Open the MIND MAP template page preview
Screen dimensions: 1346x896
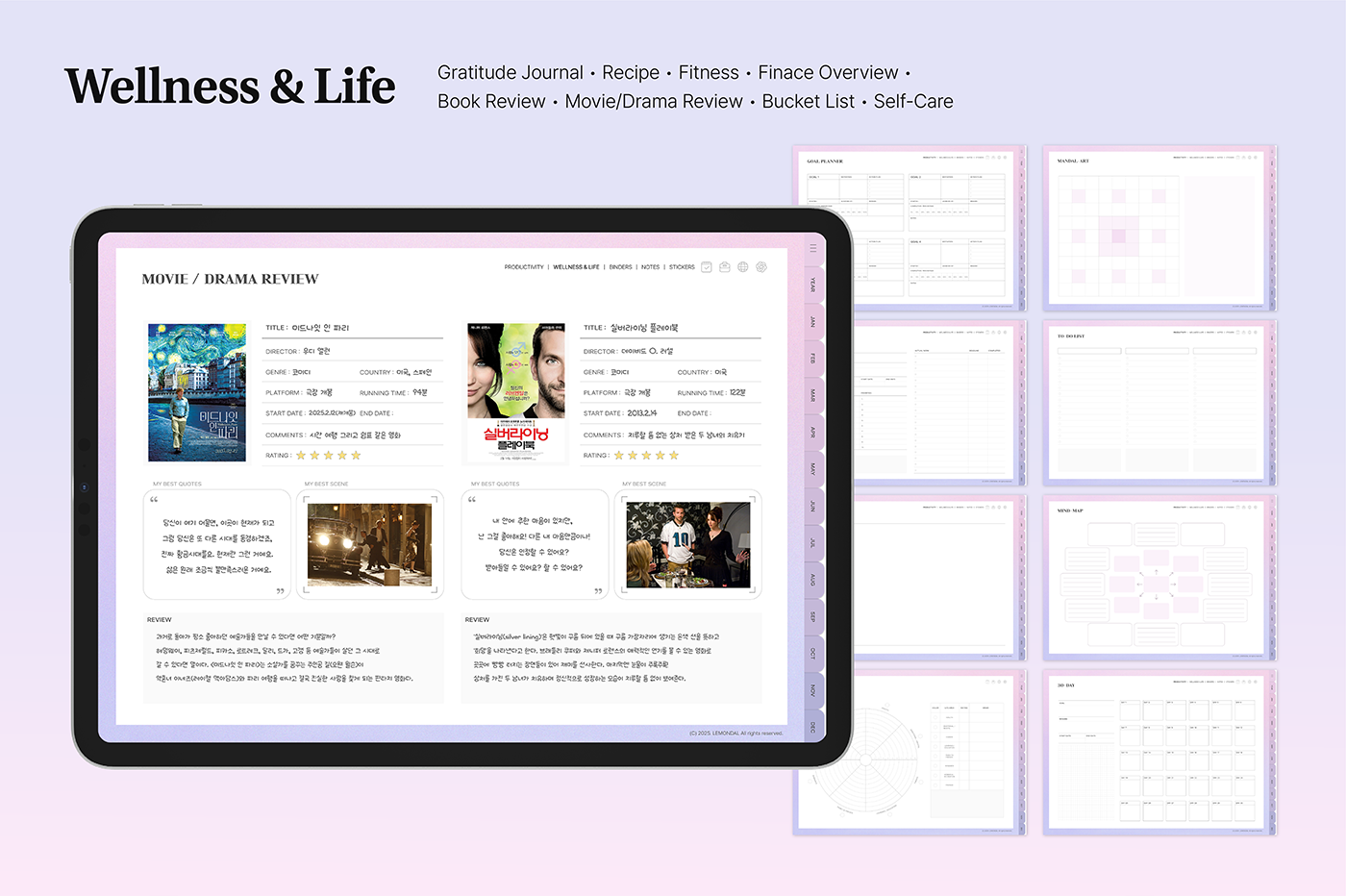point(1159,578)
